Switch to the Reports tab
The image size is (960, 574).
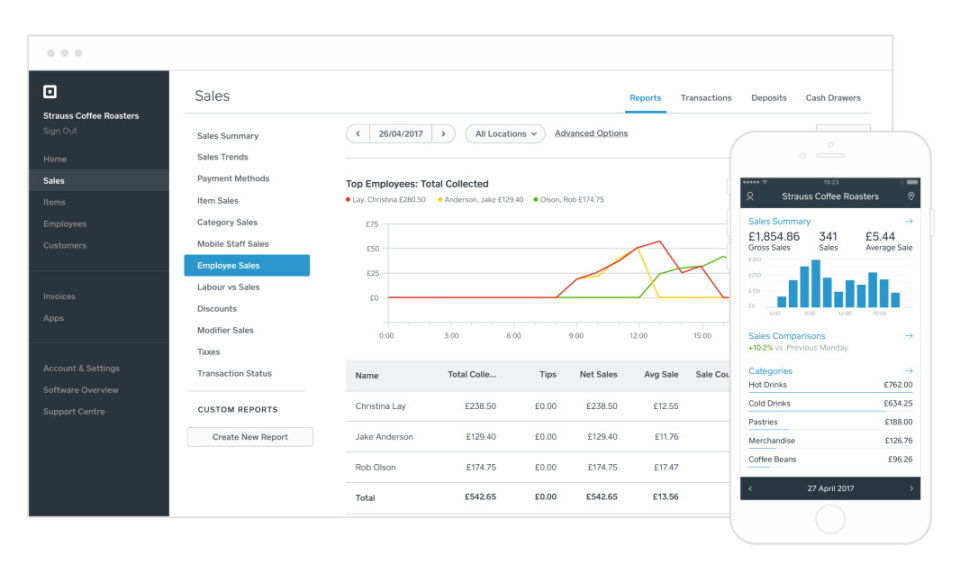[645, 98]
